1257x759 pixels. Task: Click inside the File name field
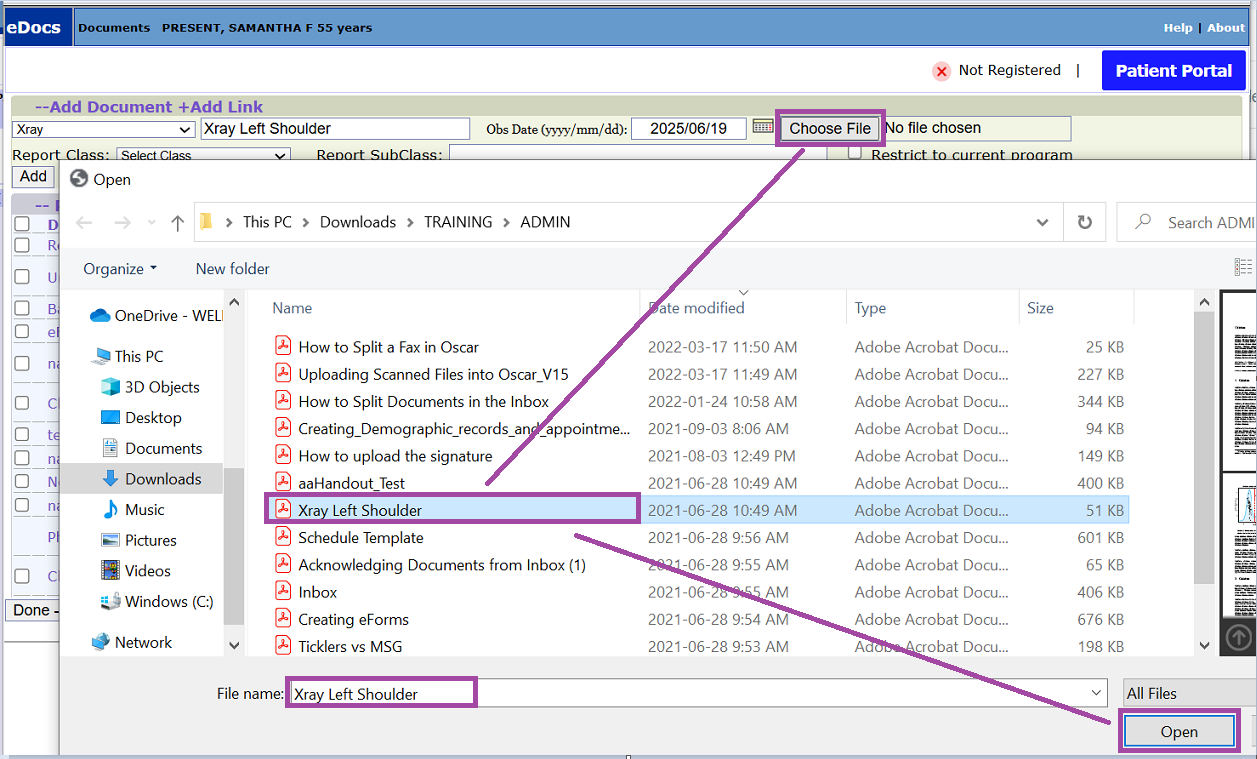coord(380,692)
